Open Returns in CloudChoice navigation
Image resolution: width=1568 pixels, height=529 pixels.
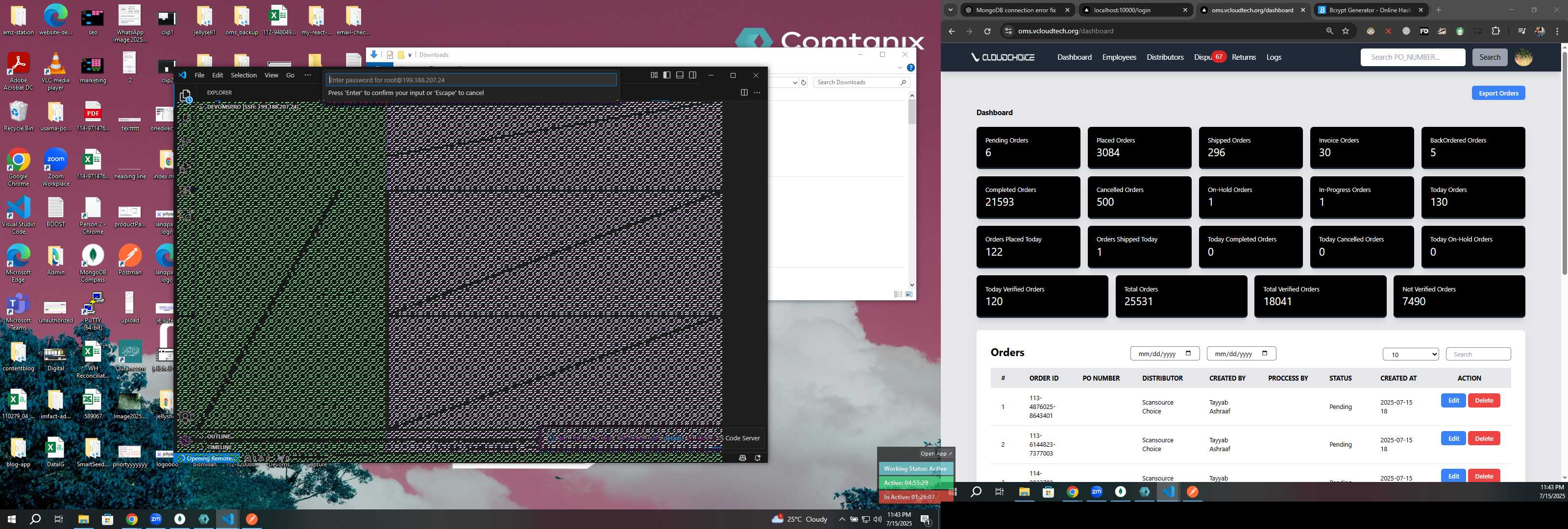pyautogui.click(x=1244, y=57)
